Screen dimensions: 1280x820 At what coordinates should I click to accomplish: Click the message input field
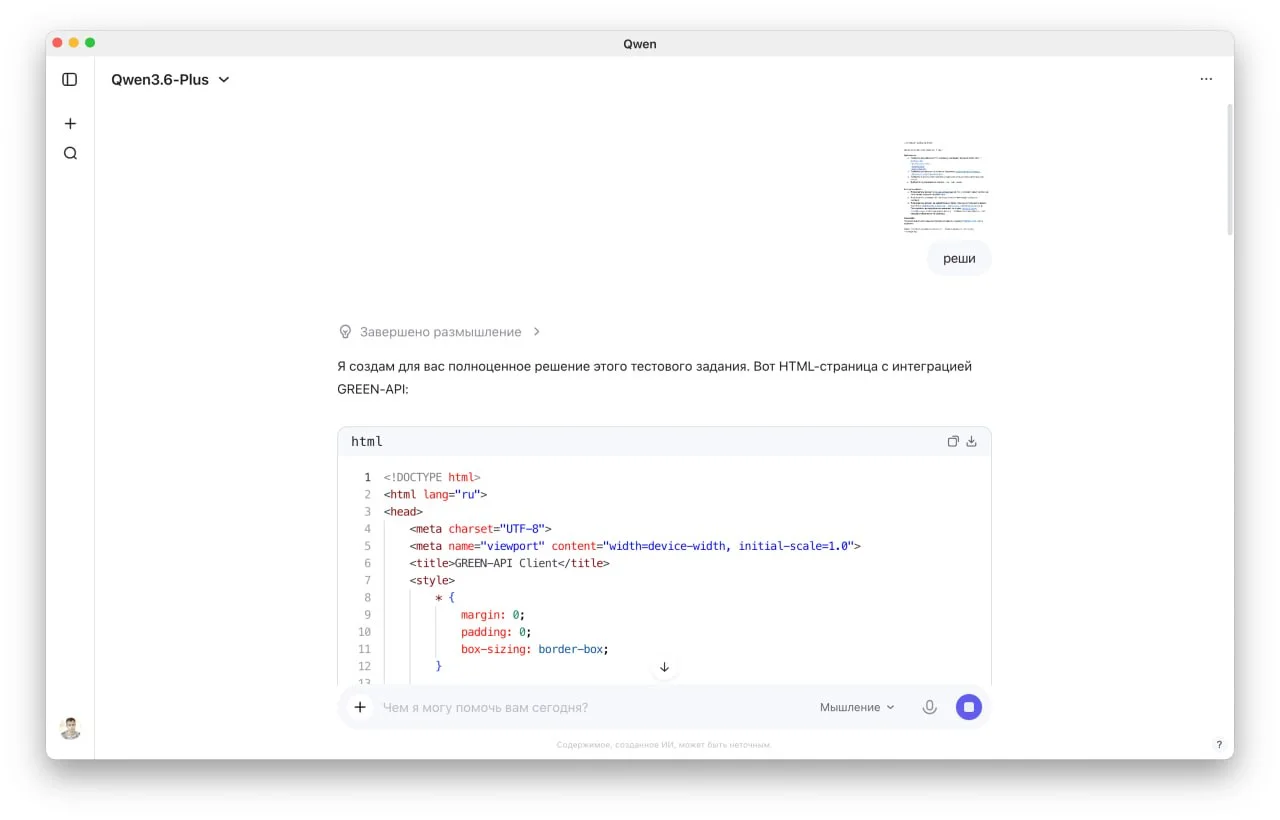point(590,707)
